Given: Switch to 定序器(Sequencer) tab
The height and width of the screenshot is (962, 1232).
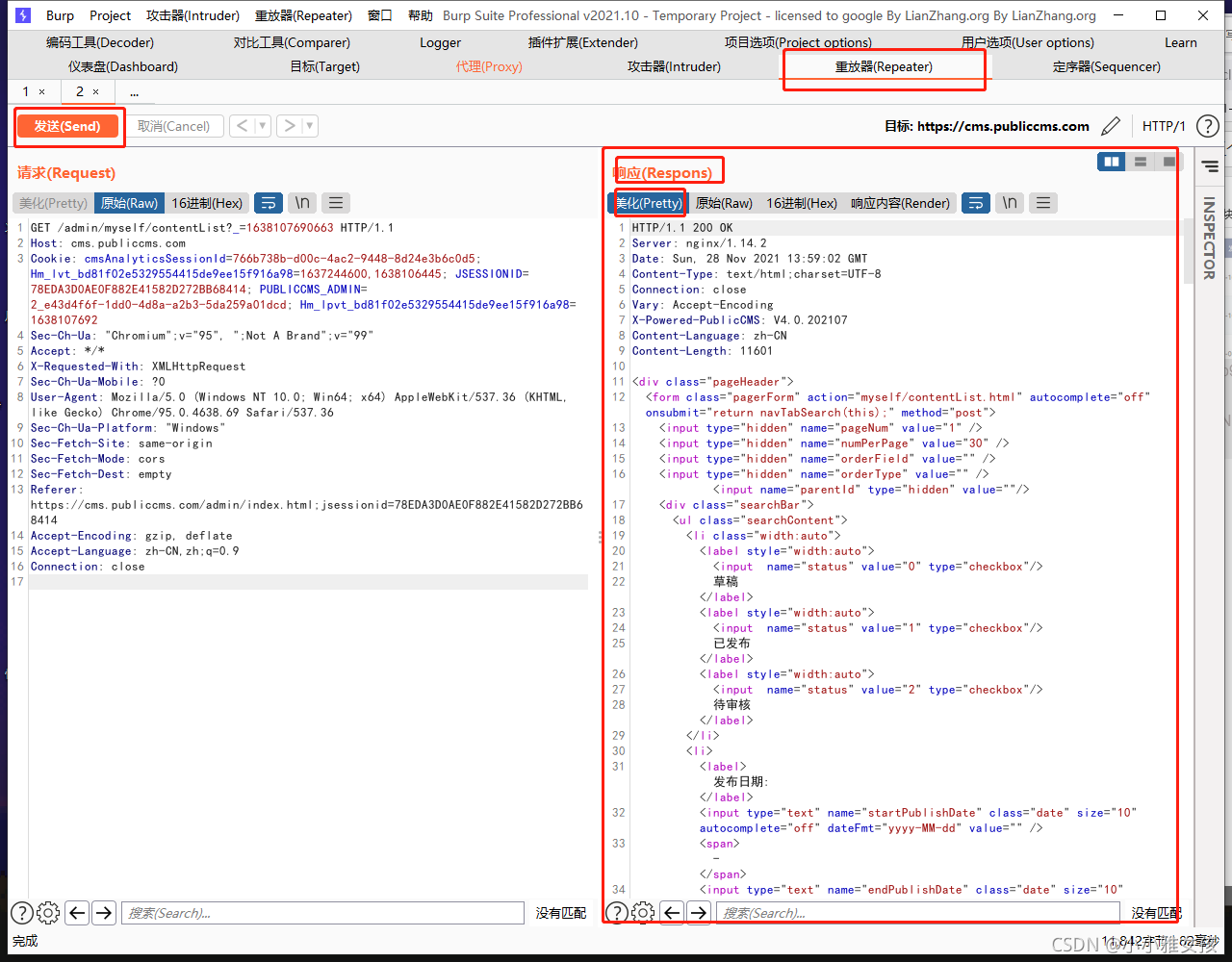Looking at the screenshot, I should (1107, 66).
